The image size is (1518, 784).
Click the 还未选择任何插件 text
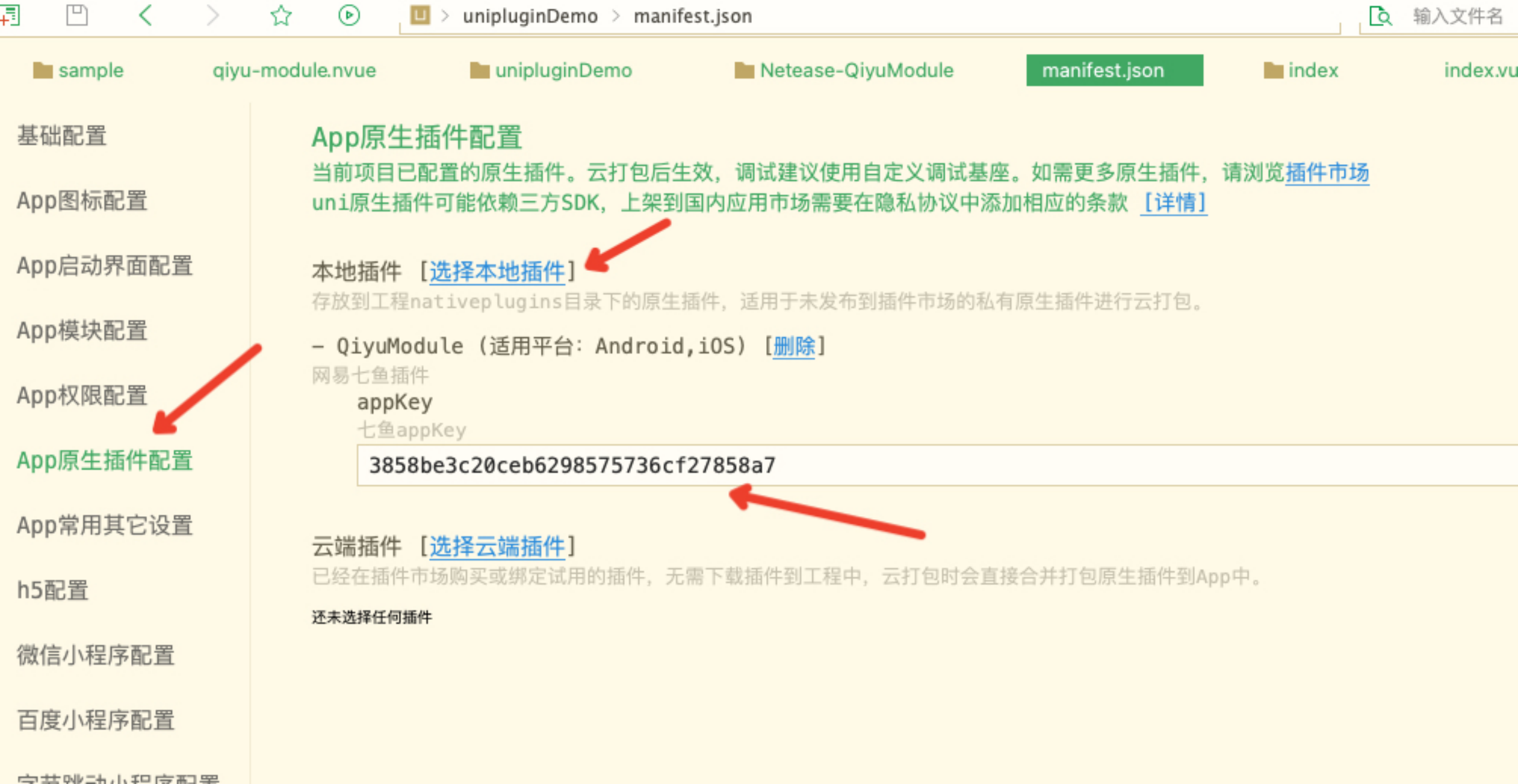pos(372,617)
